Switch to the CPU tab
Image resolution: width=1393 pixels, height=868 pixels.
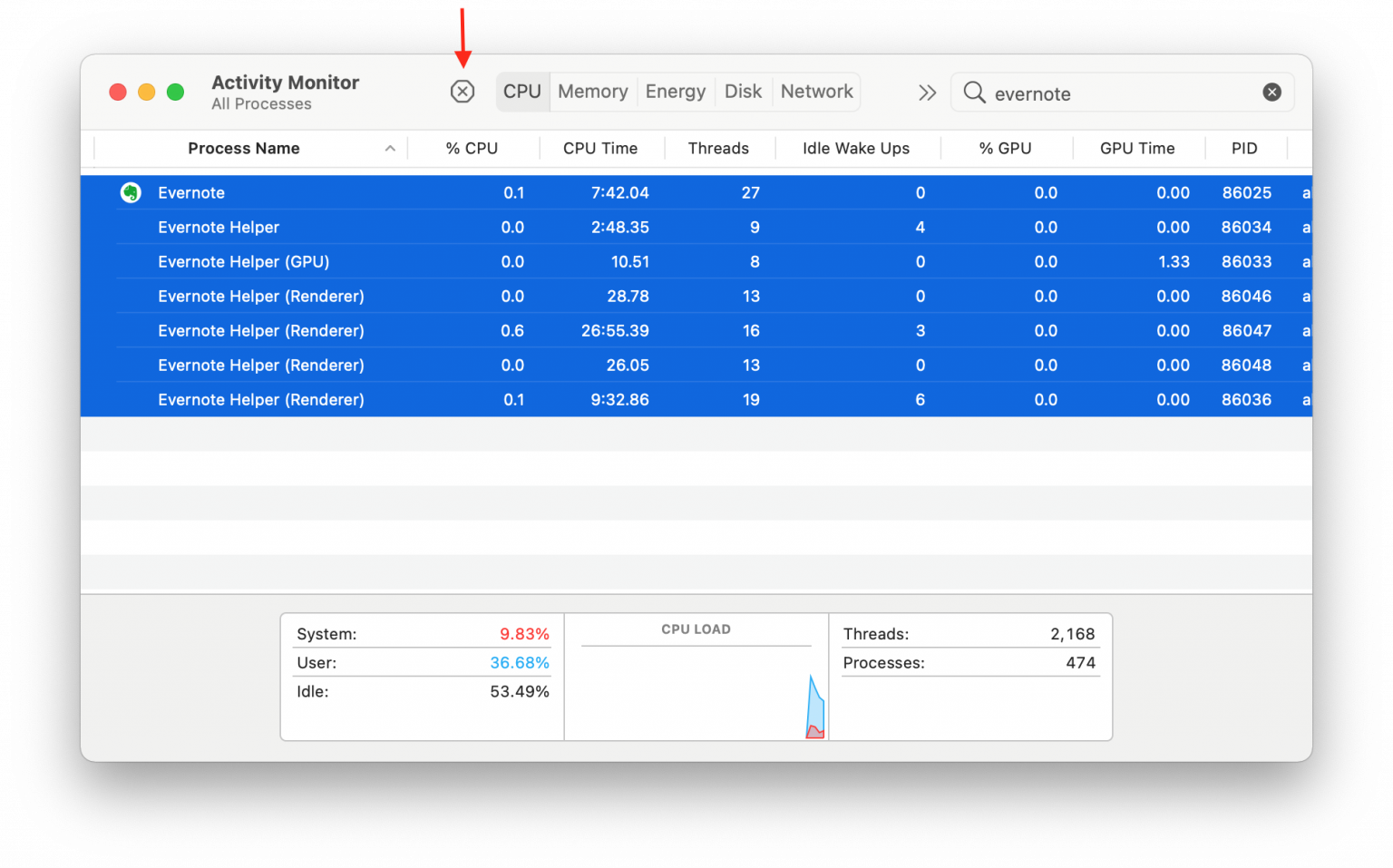[x=522, y=92]
